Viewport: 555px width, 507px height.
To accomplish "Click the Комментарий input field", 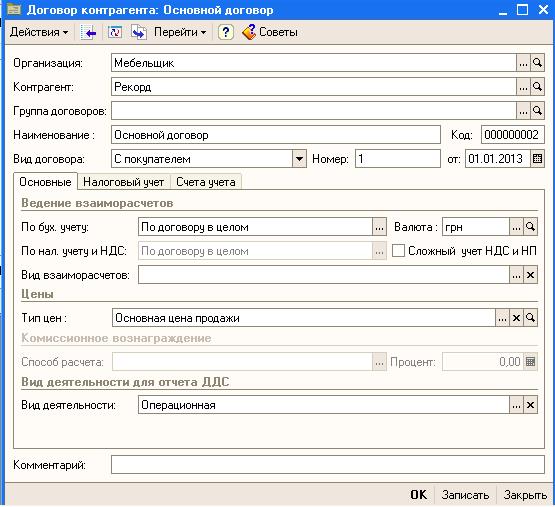I will pyautogui.click(x=327, y=465).
